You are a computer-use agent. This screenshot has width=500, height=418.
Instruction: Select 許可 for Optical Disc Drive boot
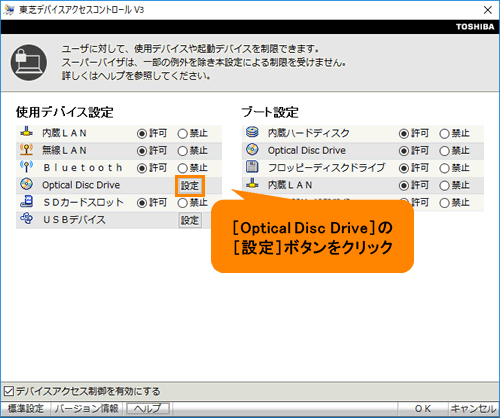(404, 151)
